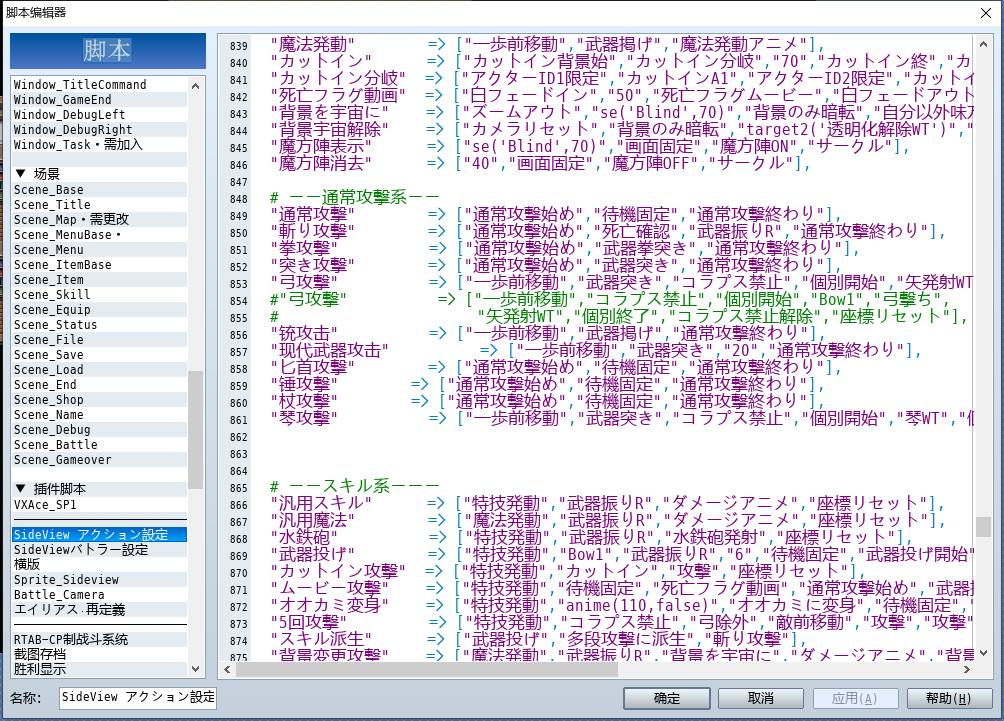Select Scene_Skill script
This screenshot has height=721, width=1004.
[99, 295]
